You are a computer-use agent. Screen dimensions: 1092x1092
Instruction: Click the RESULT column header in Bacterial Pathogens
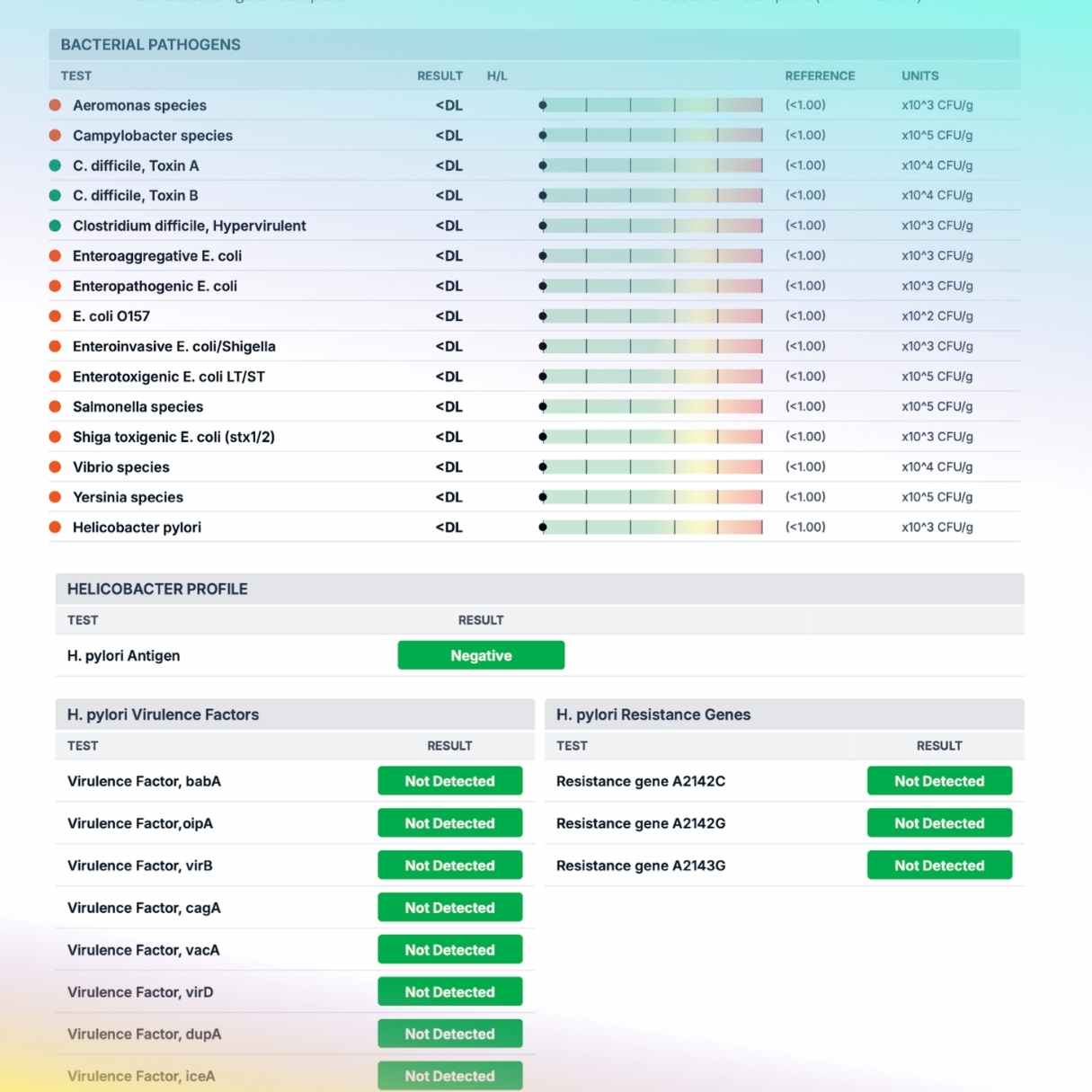[x=439, y=76]
